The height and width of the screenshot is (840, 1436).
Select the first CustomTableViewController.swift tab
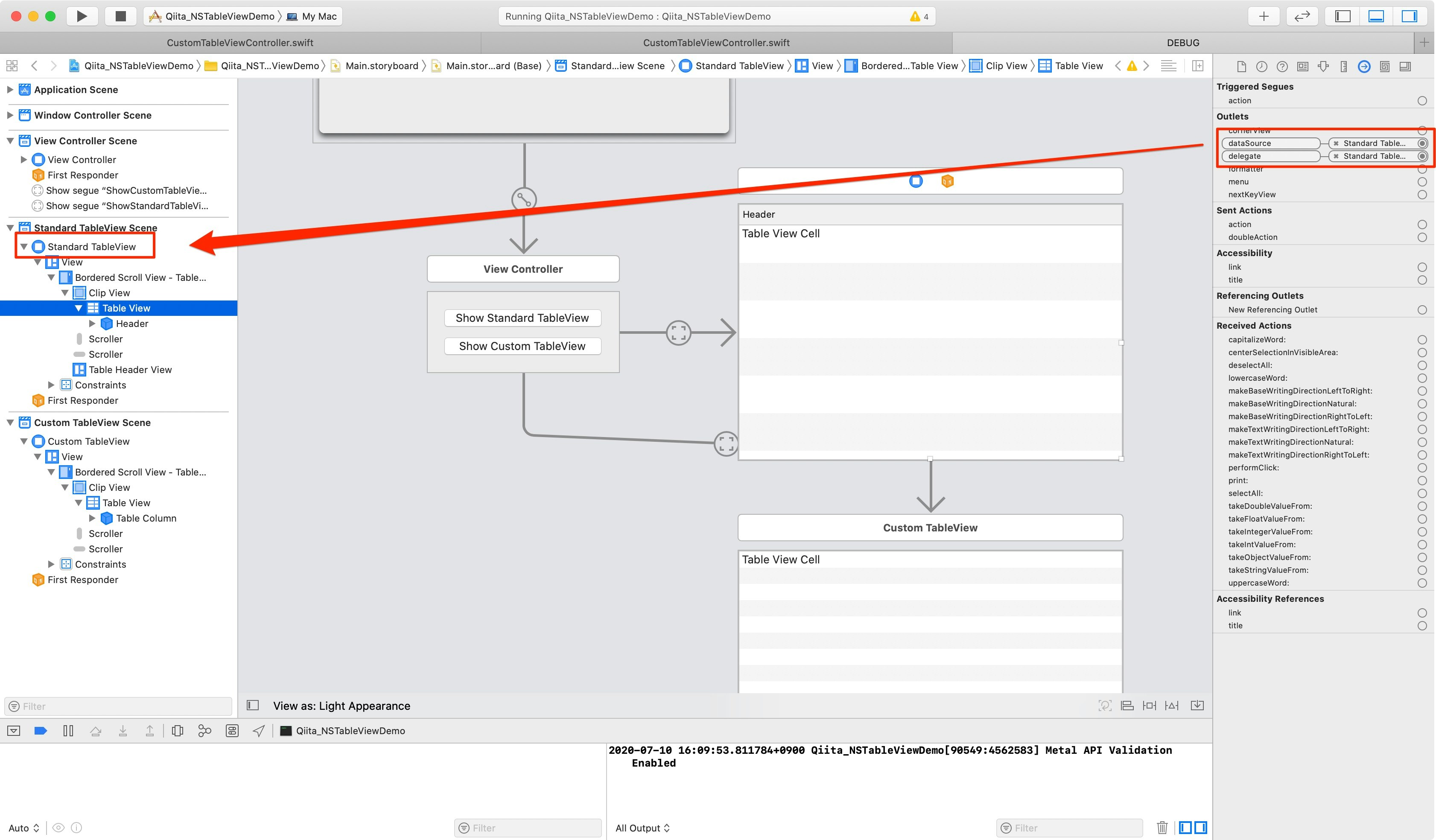click(240, 43)
